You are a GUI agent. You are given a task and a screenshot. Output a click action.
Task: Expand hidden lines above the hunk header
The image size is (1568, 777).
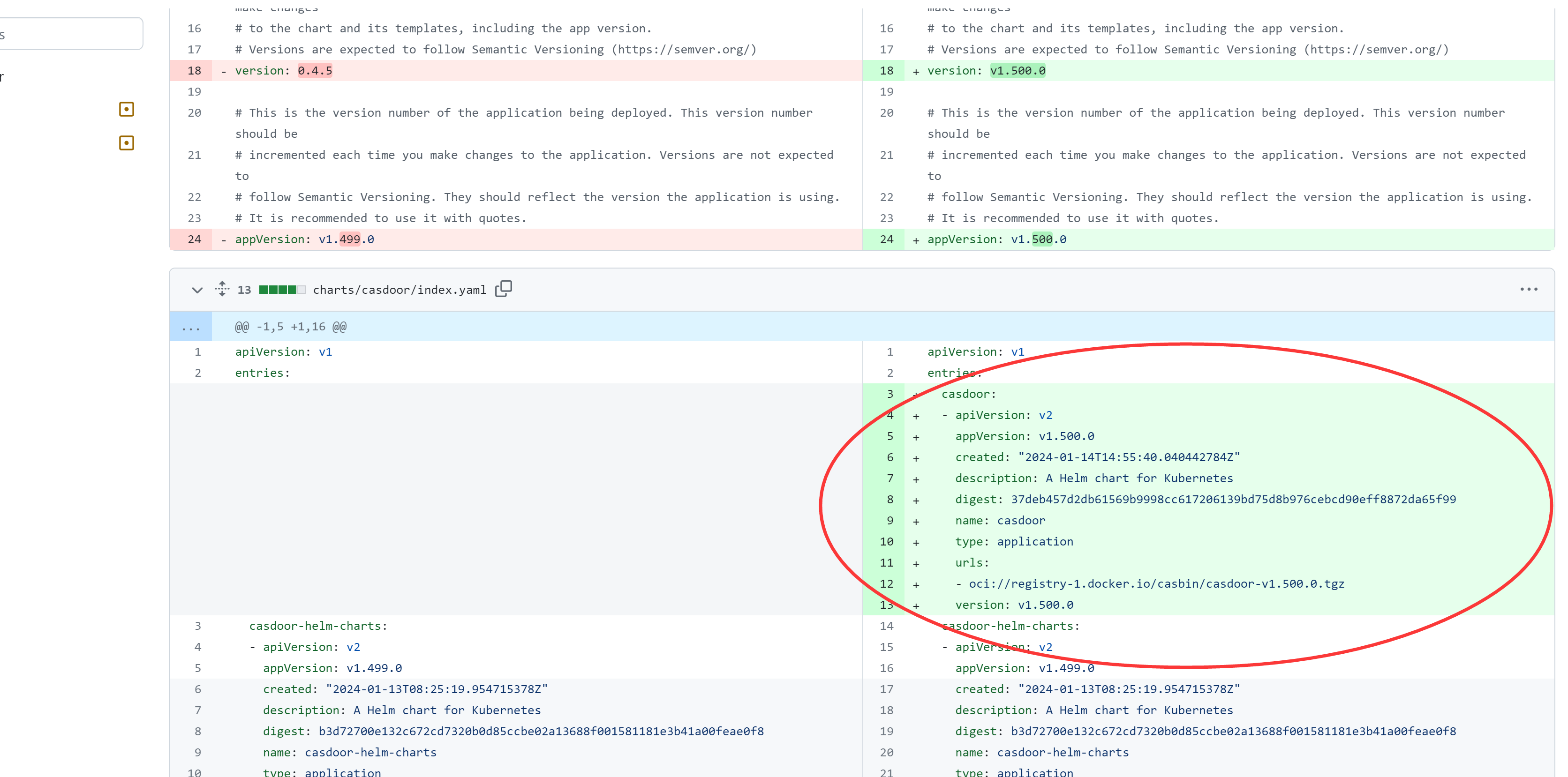(190, 327)
